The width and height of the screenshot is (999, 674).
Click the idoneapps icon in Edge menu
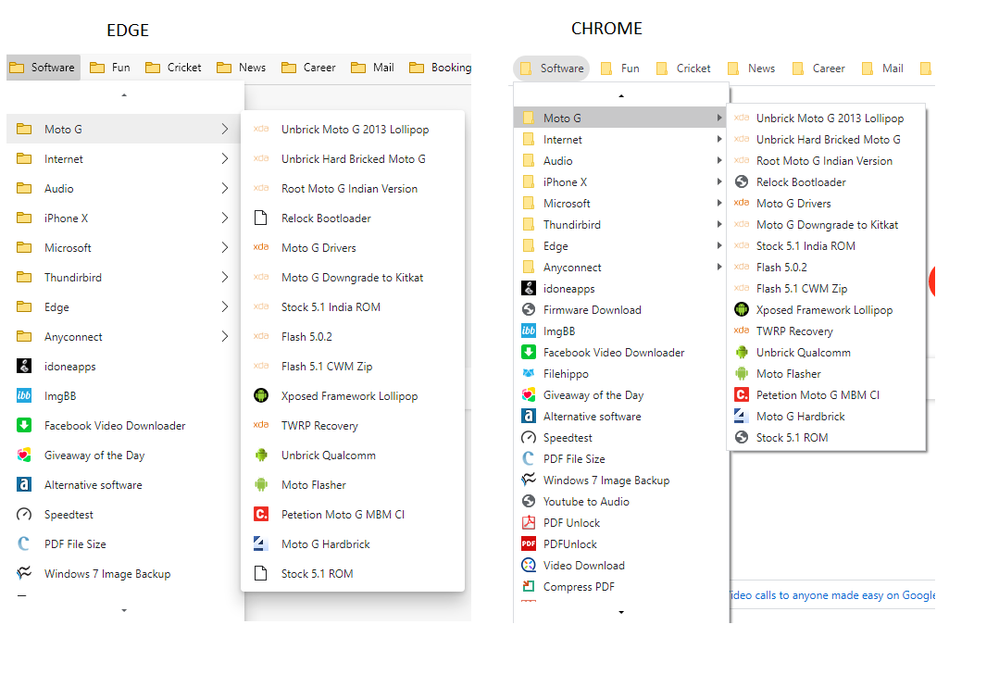[24, 366]
